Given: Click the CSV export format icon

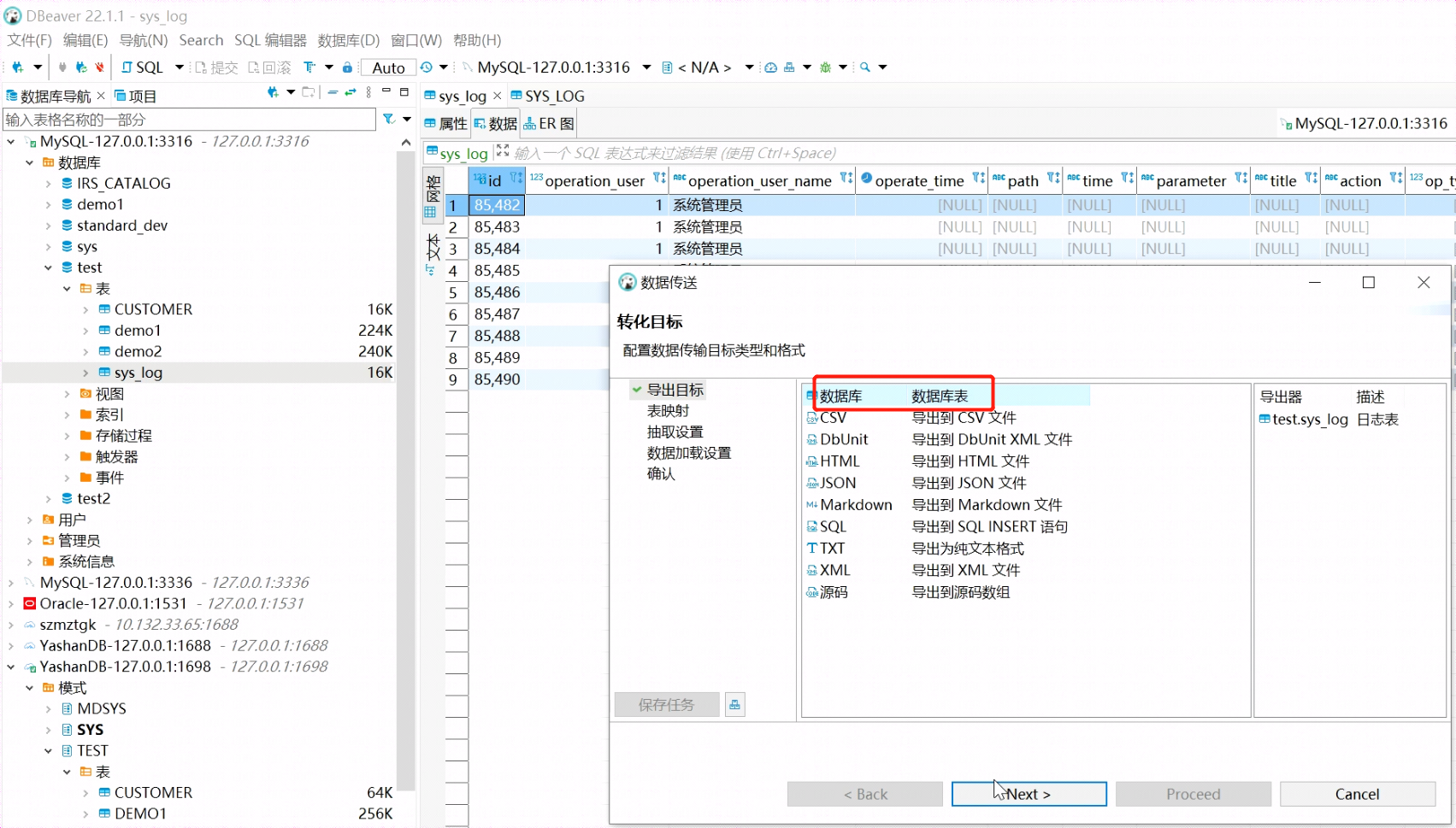Looking at the screenshot, I should coord(812,418).
